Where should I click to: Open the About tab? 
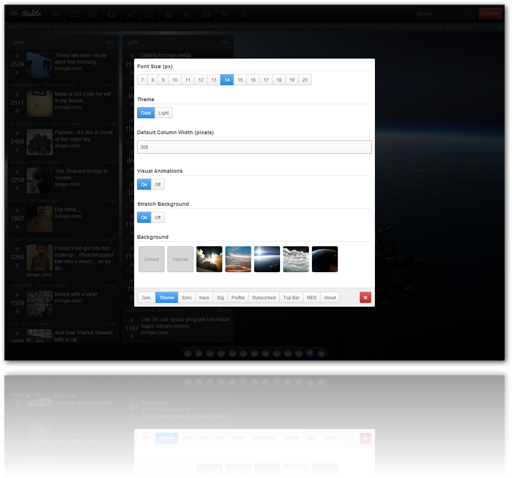point(330,297)
